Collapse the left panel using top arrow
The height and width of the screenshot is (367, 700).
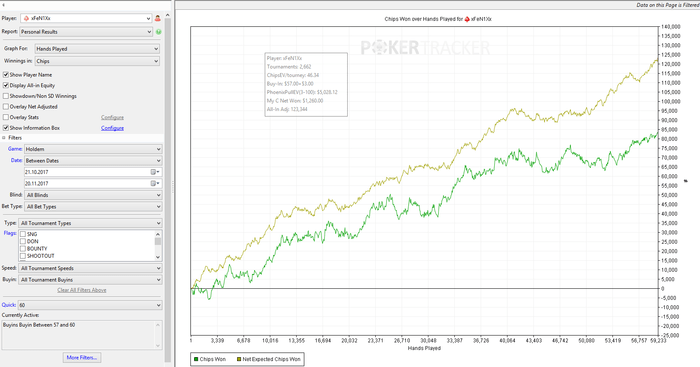pyautogui.click(x=3, y=5)
